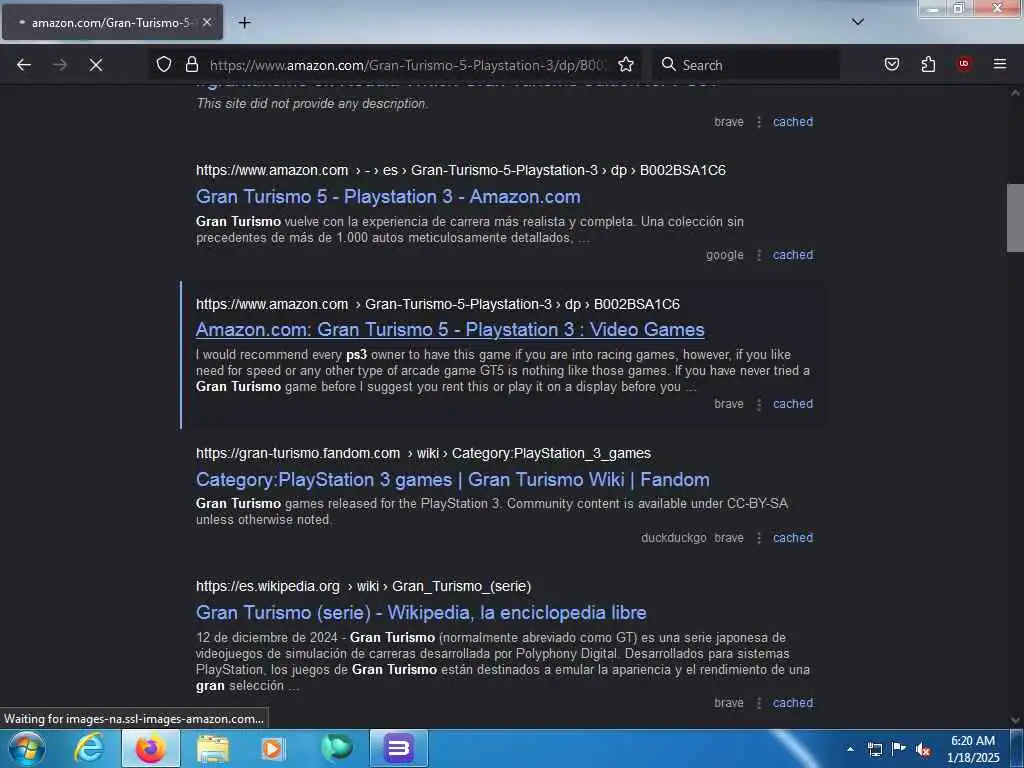The height and width of the screenshot is (768, 1024).
Task: Click the muted volume speaker tray icon
Action: (923, 749)
